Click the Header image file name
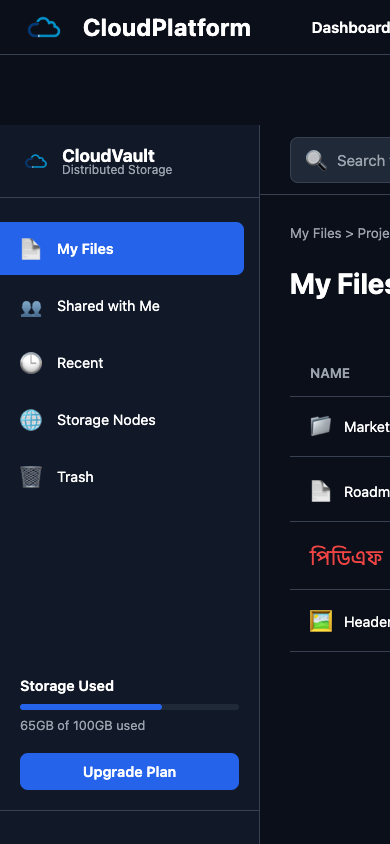The height and width of the screenshot is (844, 390). pos(367,622)
